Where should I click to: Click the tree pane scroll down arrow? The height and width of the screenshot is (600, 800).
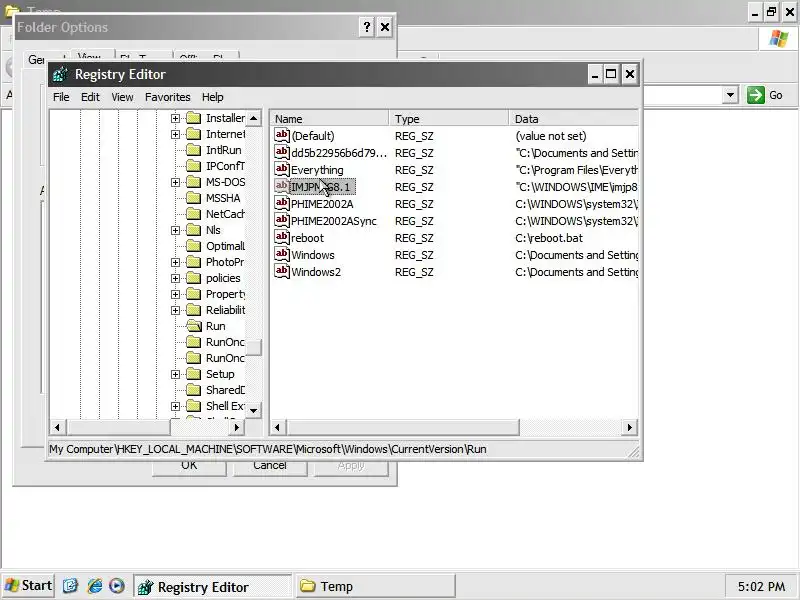(x=254, y=410)
